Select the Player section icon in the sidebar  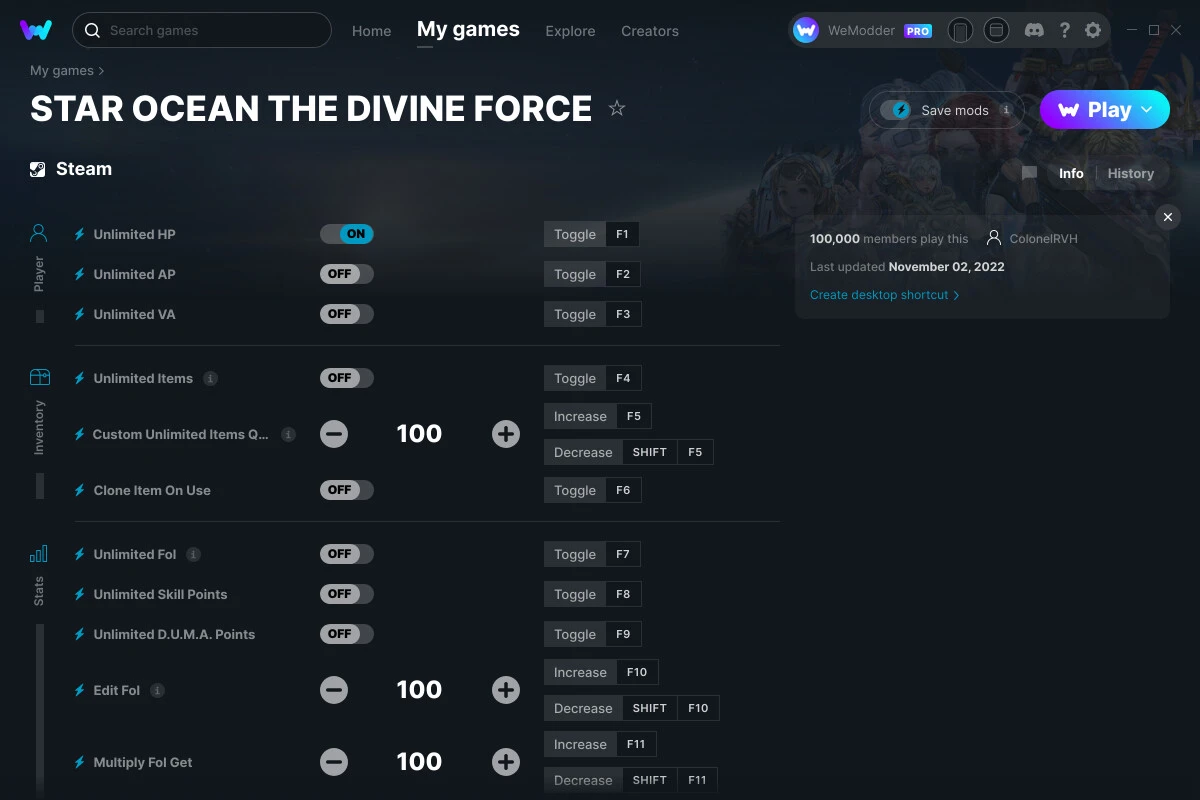(38, 232)
